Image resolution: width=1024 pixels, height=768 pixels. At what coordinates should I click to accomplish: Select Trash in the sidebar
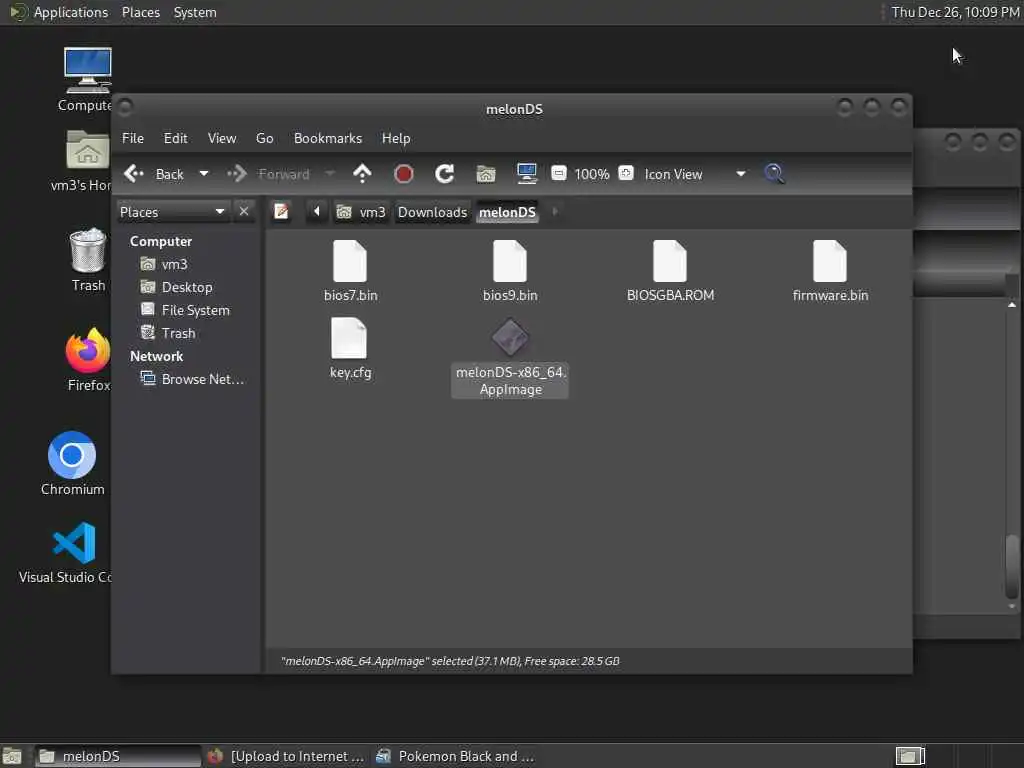168,333
